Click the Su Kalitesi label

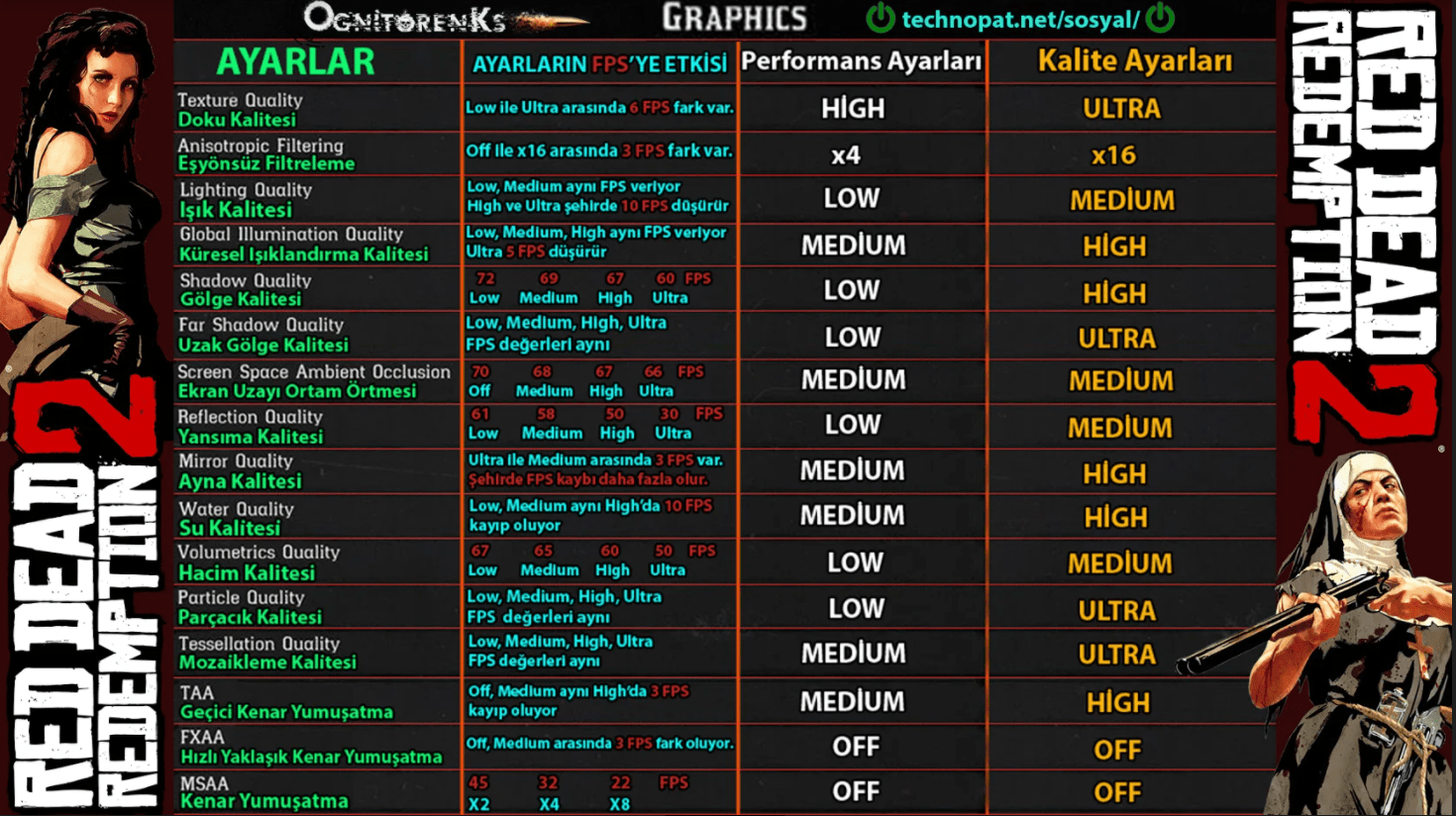tap(230, 529)
